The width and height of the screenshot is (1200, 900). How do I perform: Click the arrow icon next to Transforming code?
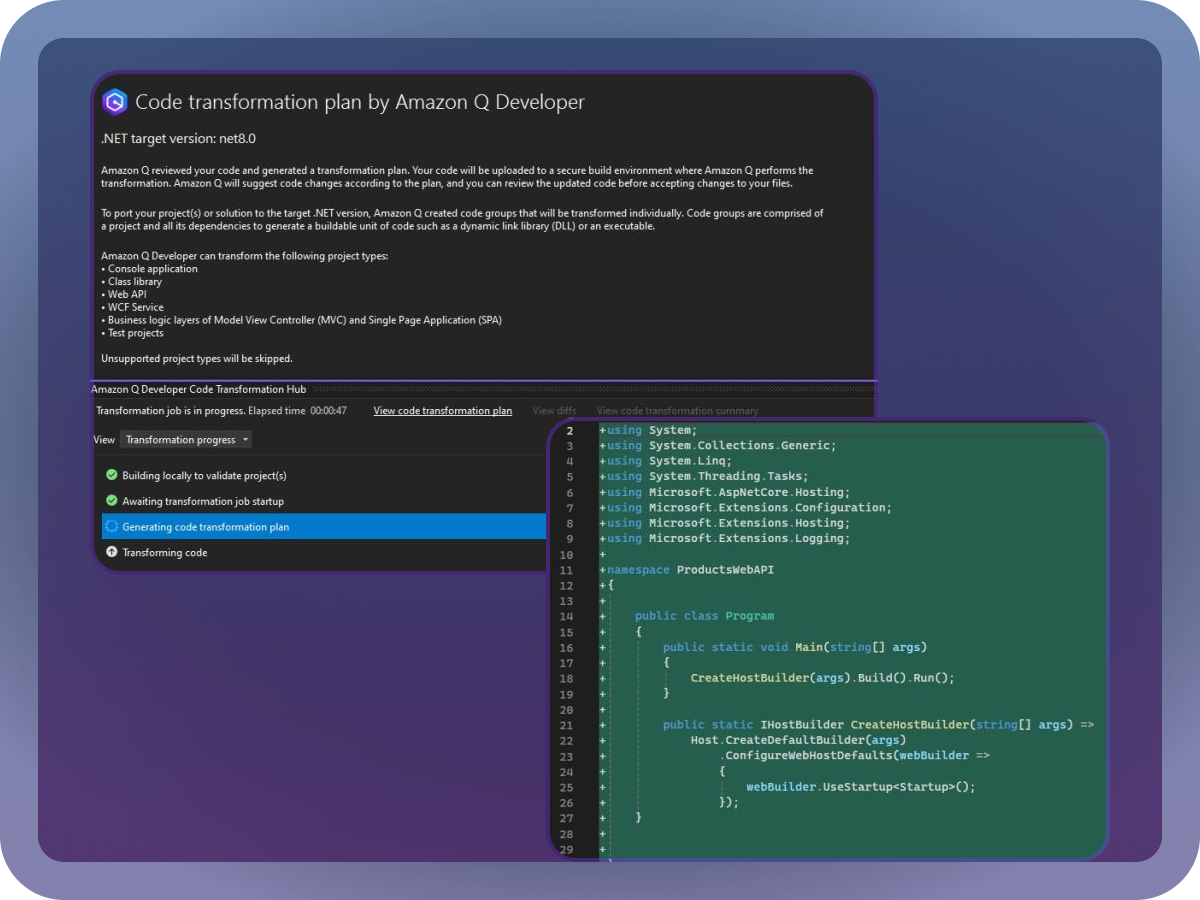pyautogui.click(x=111, y=551)
